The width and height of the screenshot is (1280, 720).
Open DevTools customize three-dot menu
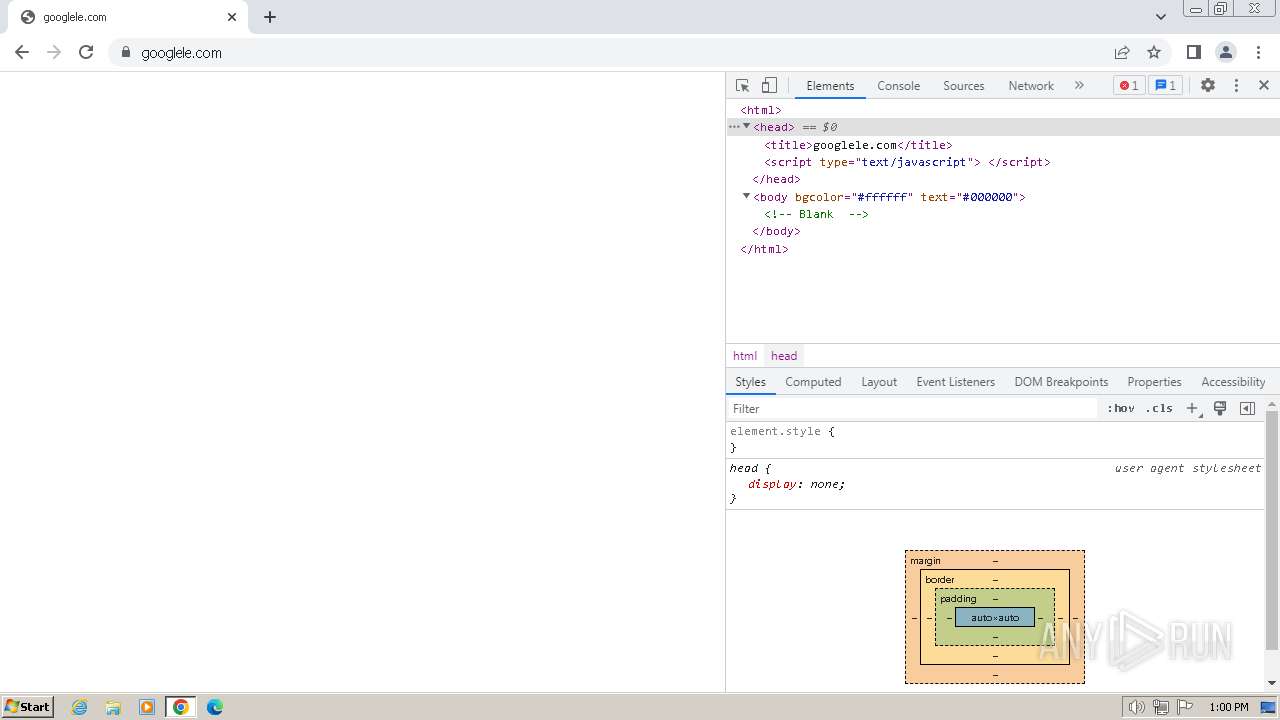coord(1236,86)
